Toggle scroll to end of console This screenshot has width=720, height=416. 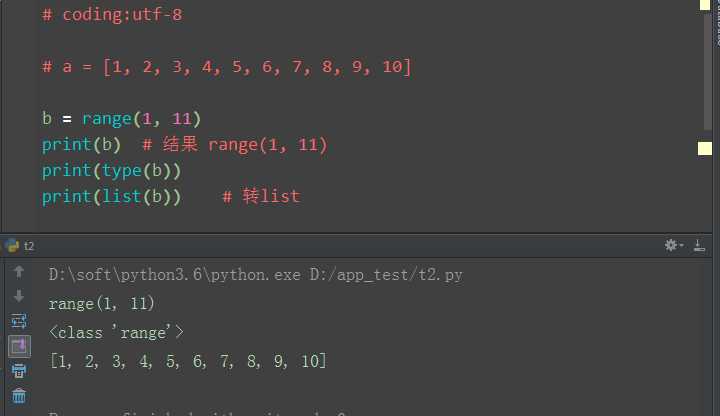[19, 346]
